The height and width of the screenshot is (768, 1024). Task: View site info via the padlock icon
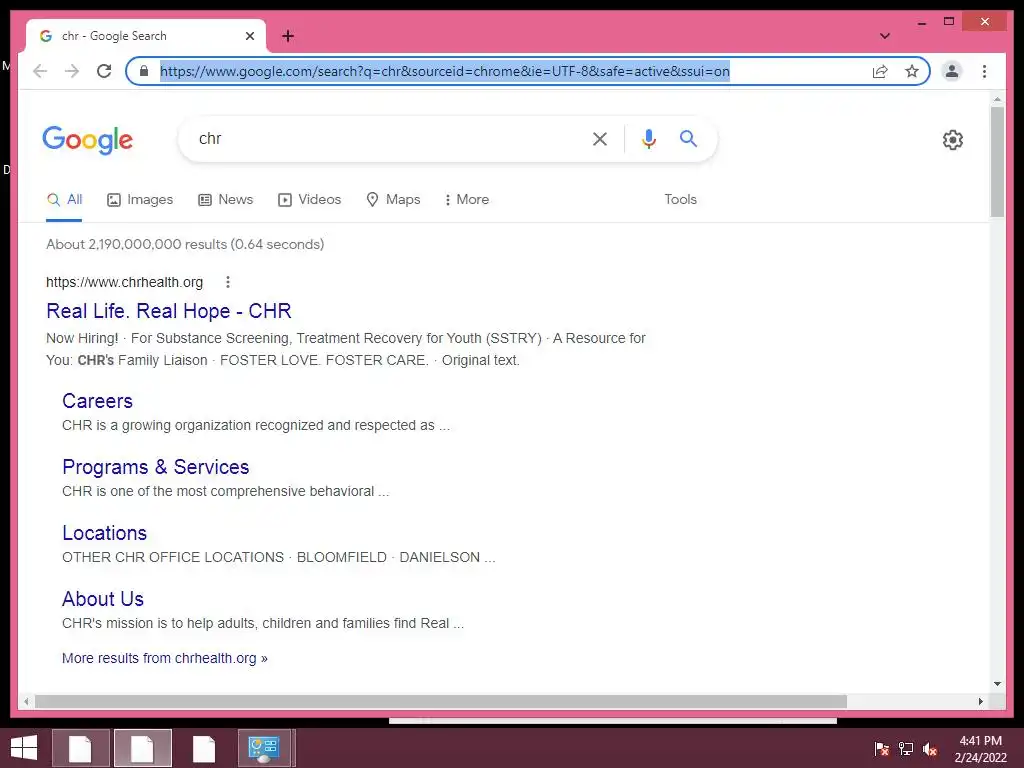tap(144, 71)
